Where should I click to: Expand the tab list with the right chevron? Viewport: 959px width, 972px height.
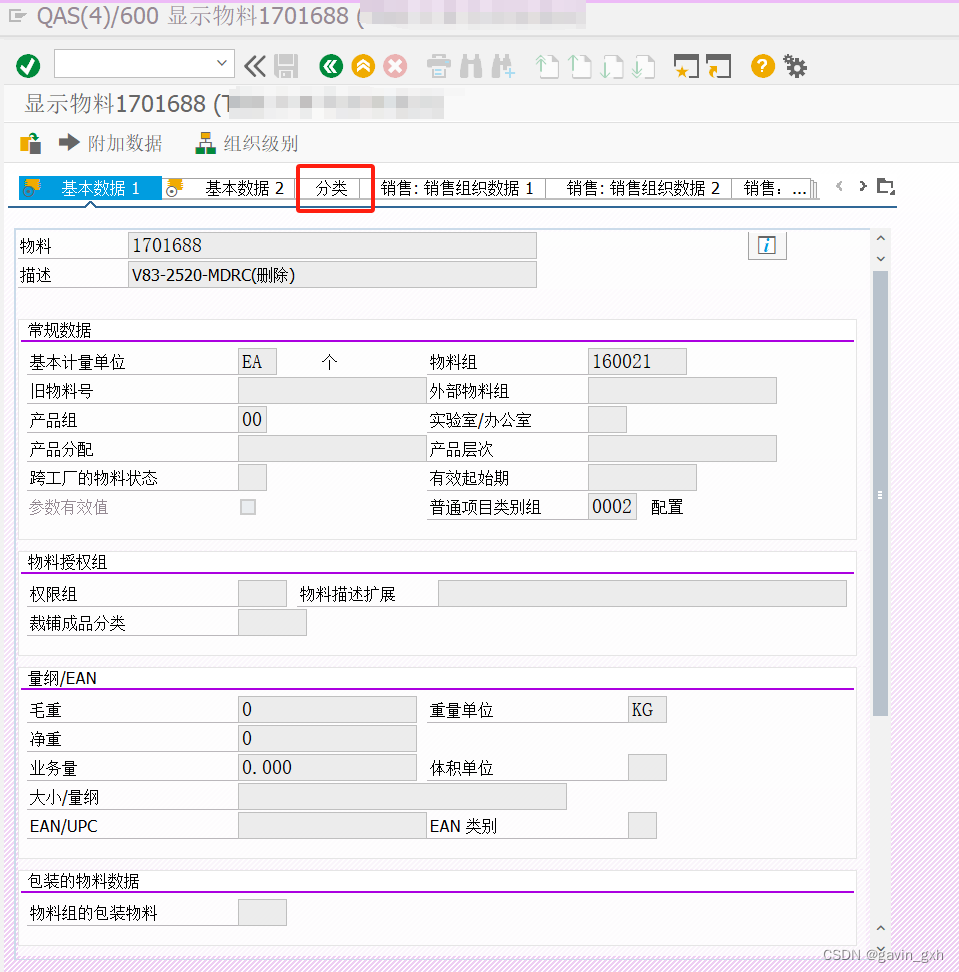click(x=861, y=186)
